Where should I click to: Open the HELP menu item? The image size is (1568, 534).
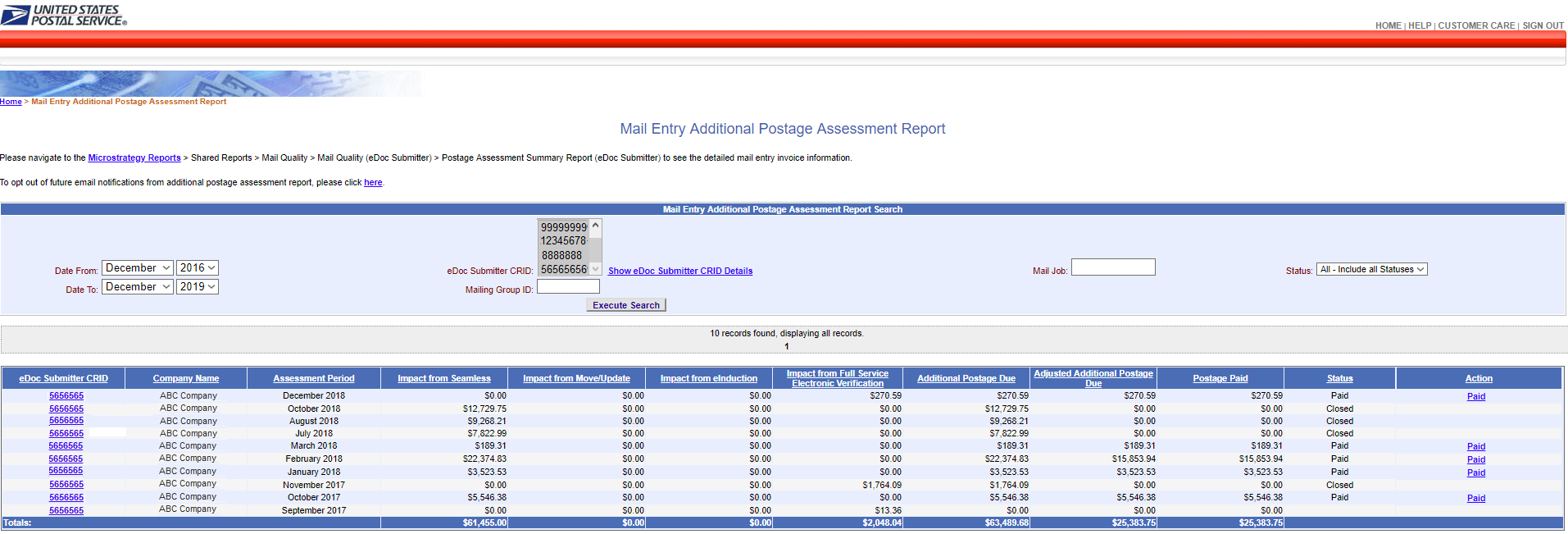tap(1420, 26)
